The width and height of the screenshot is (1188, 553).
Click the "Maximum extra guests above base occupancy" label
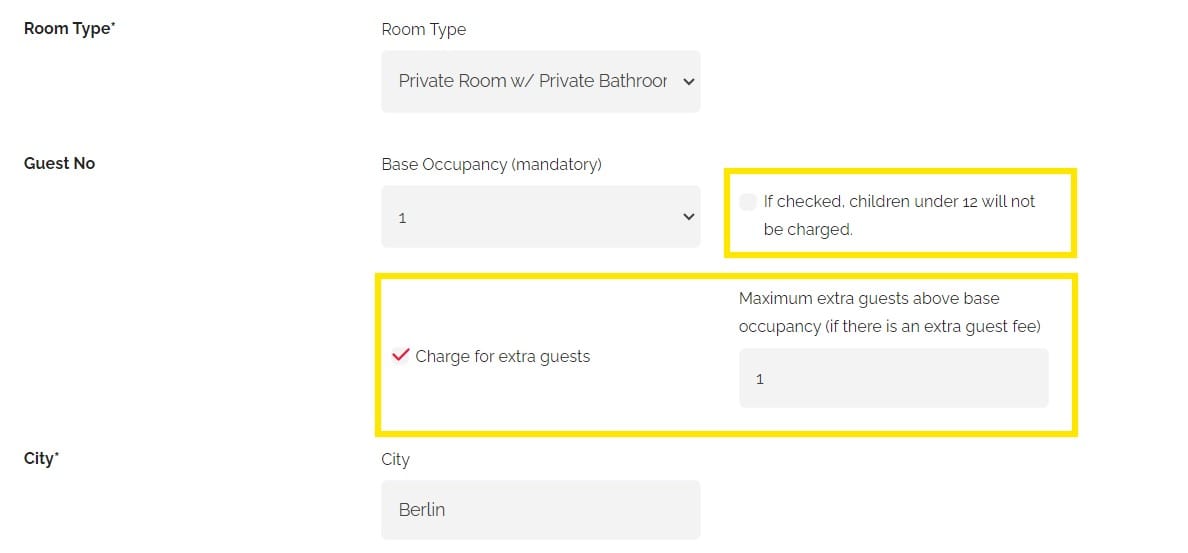coord(869,298)
